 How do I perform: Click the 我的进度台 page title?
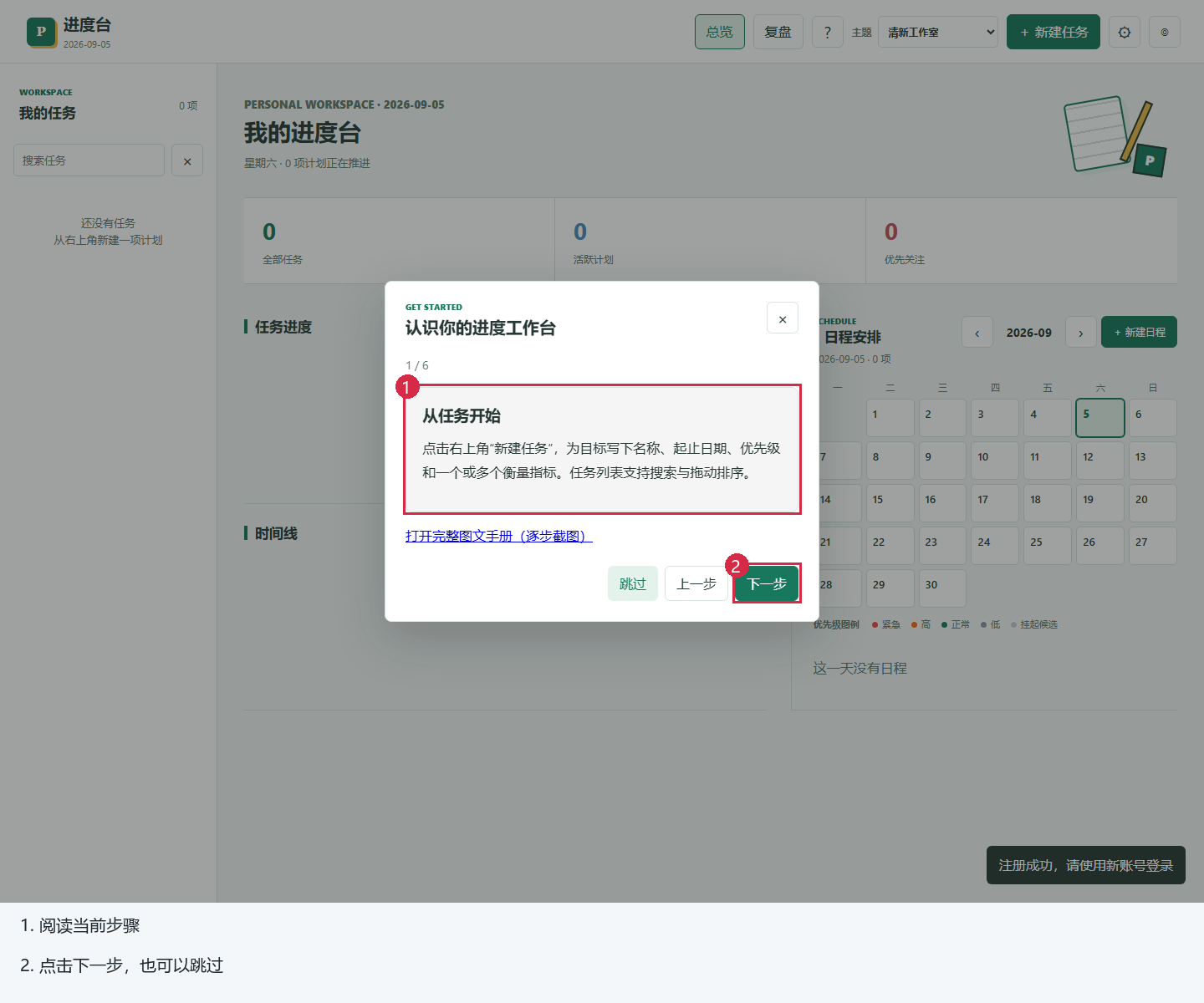(303, 133)
